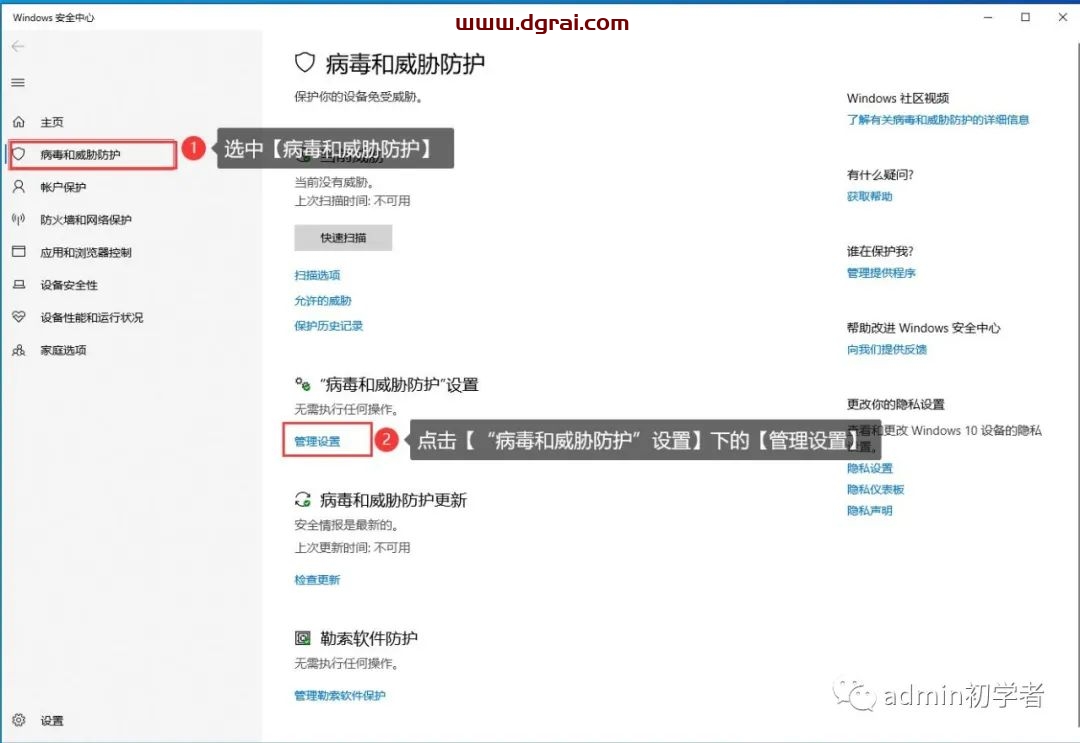Click the 当前没有威胁 text
The height and width of the screenshot is (743, 1080).
point(334,182)
